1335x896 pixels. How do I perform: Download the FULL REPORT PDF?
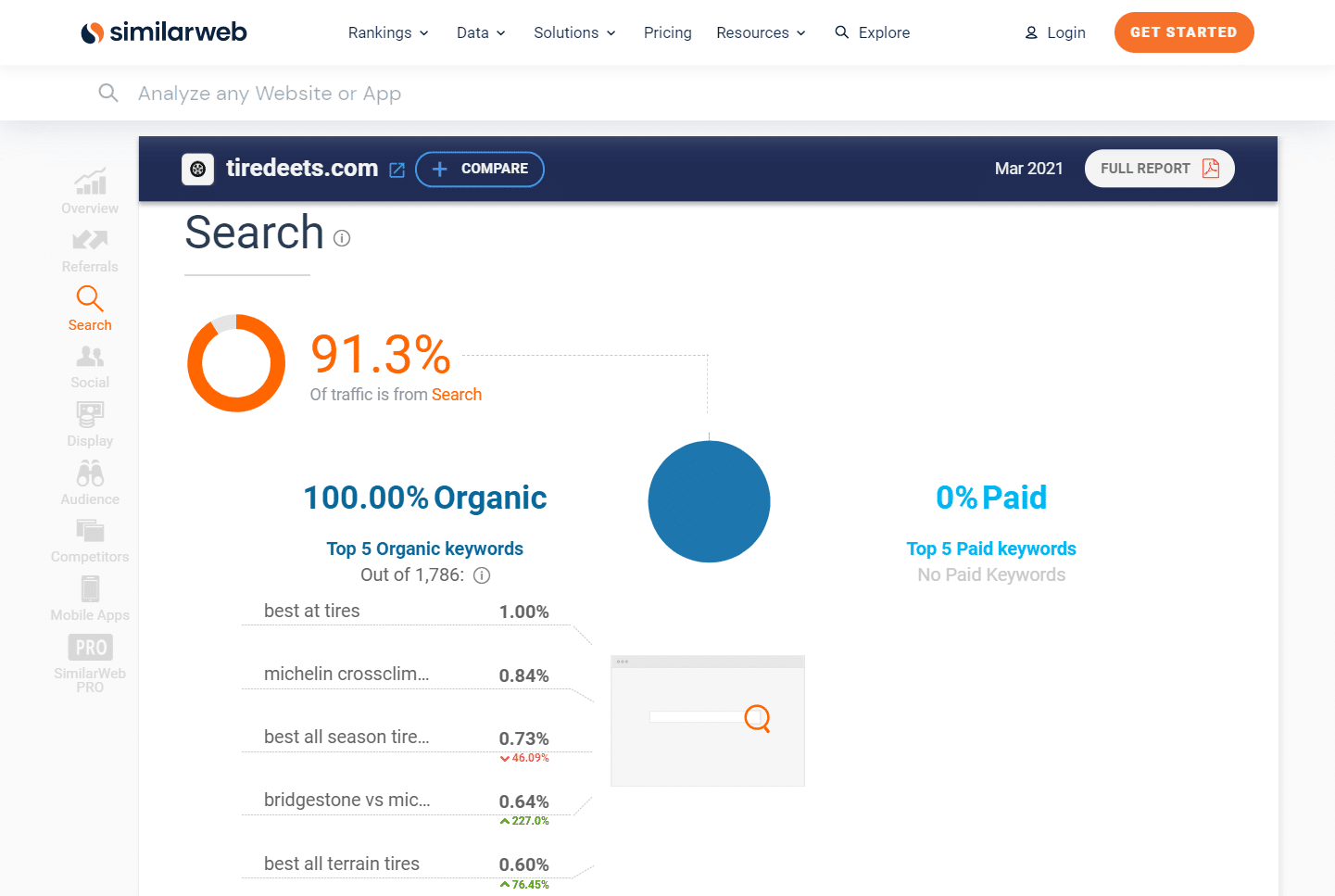tap(1159, 169)
